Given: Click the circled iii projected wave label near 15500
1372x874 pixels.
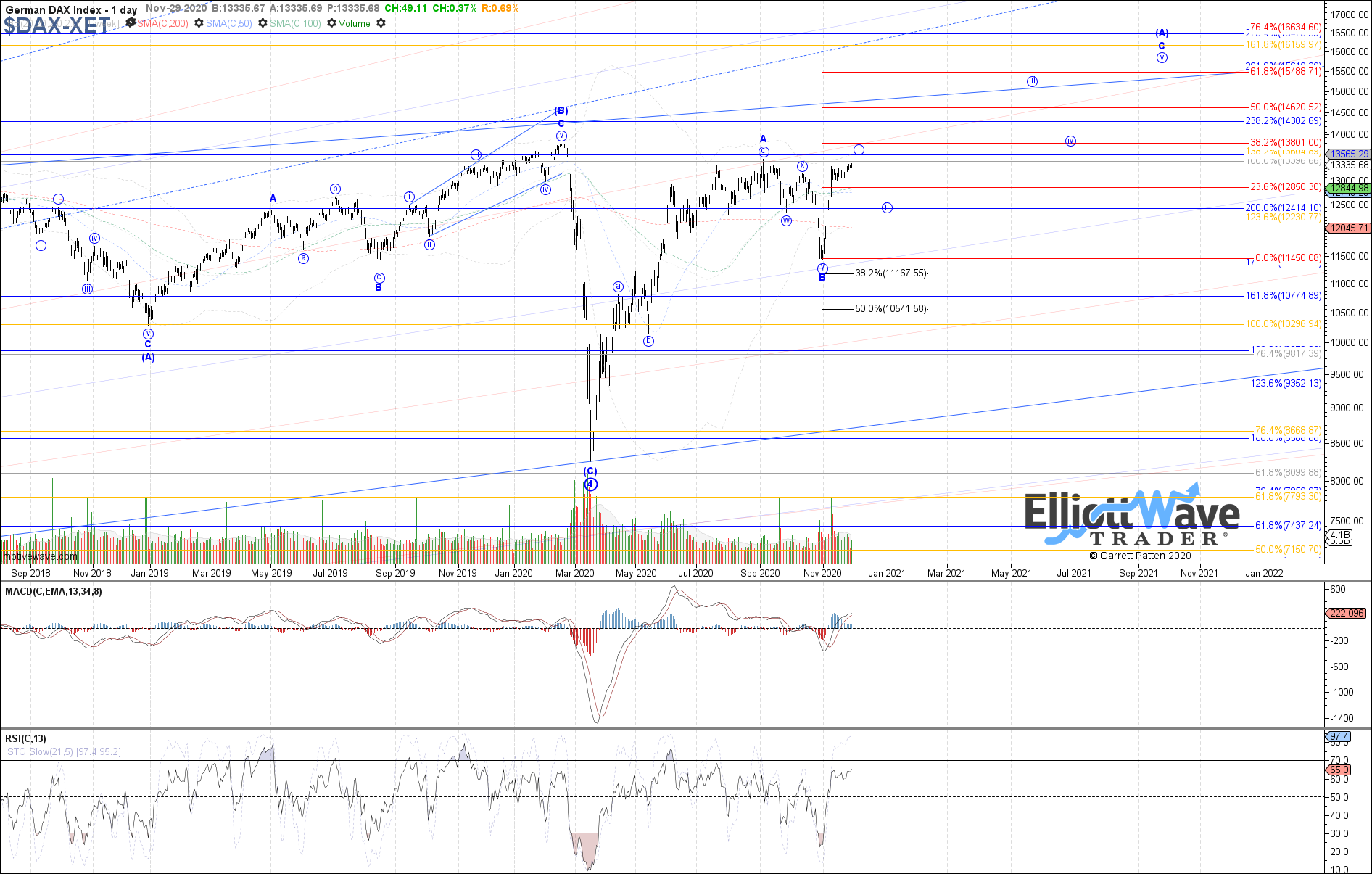Looking at the screenshot, I should coord(1032,81).
